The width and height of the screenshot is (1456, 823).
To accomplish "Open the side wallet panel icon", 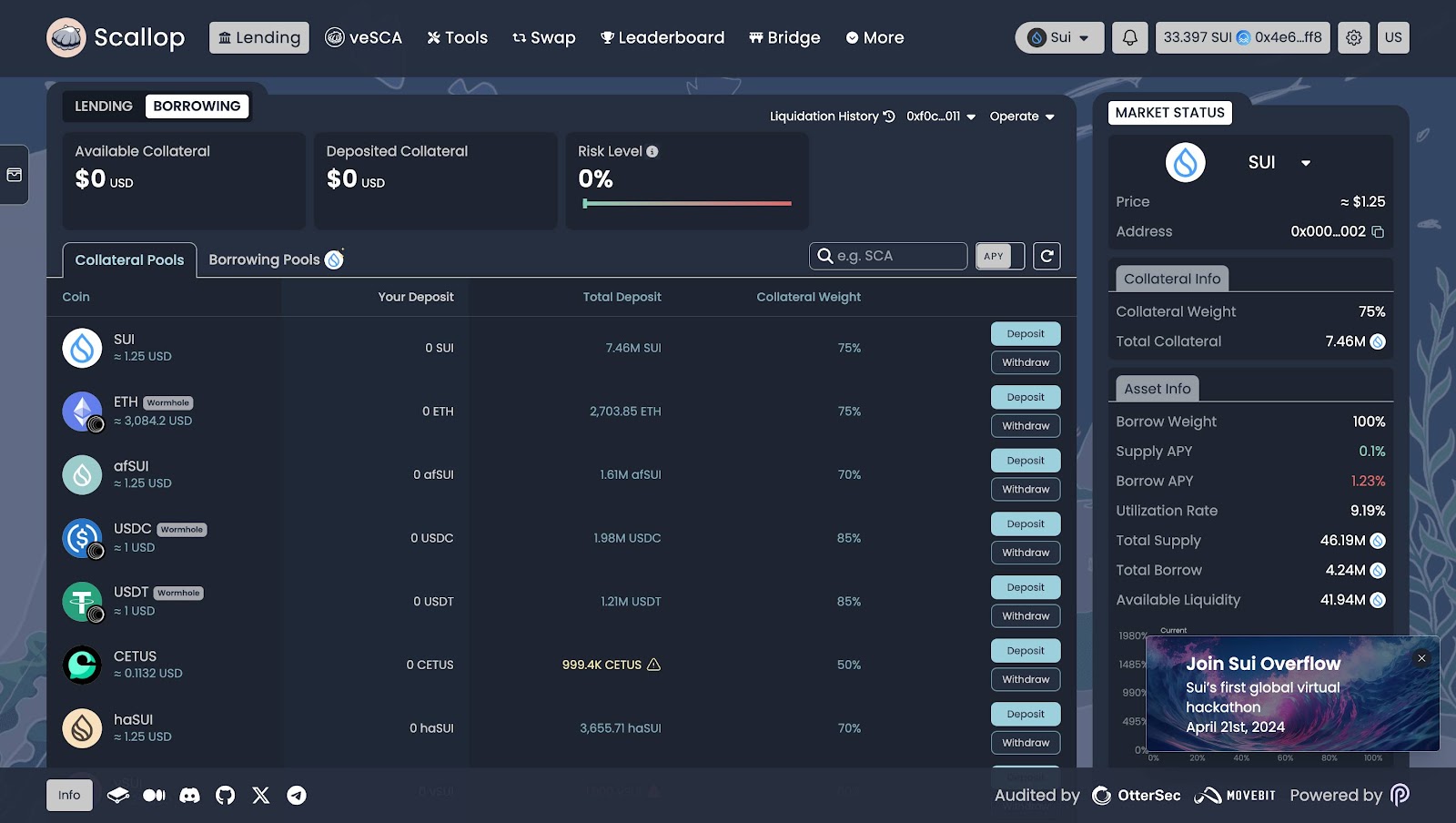I will 15,175.
